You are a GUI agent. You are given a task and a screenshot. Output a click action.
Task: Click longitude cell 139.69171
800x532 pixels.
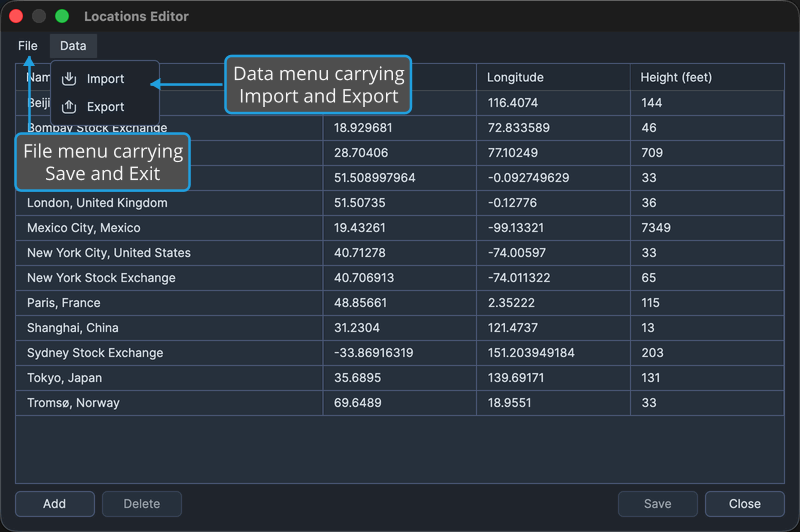(x=553, y=378)
